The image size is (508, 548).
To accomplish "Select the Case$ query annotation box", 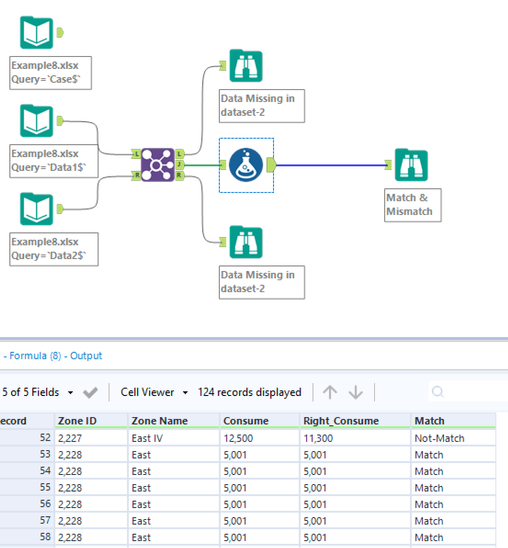I will tap(51, 73).
